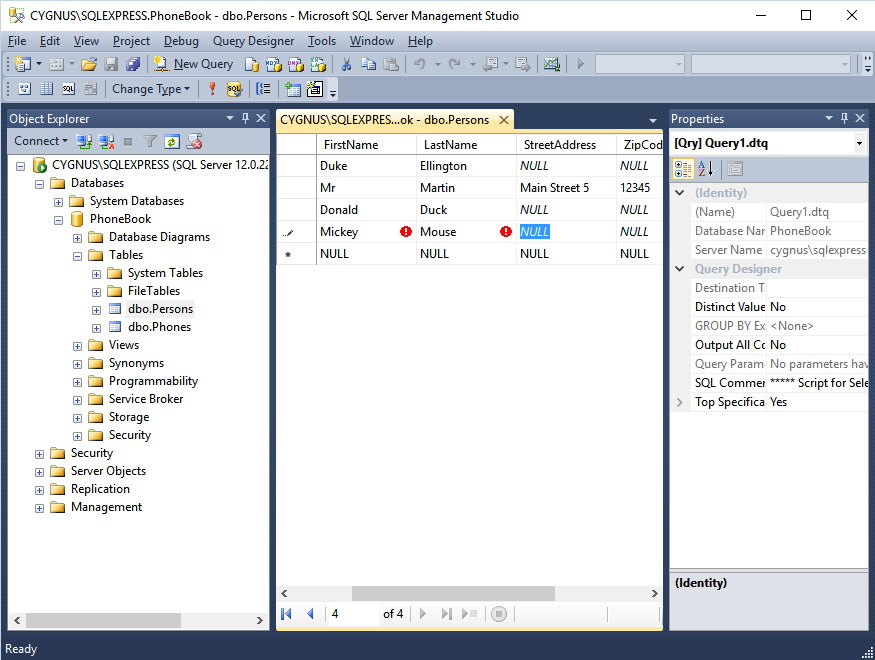Click the MDX query icon

pyautogui.click(x=273, y=64)
